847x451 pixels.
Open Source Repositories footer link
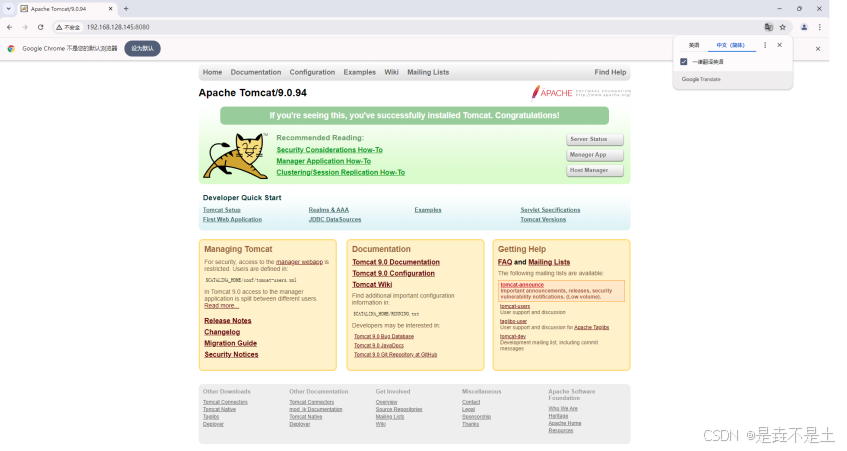point(399,410)
